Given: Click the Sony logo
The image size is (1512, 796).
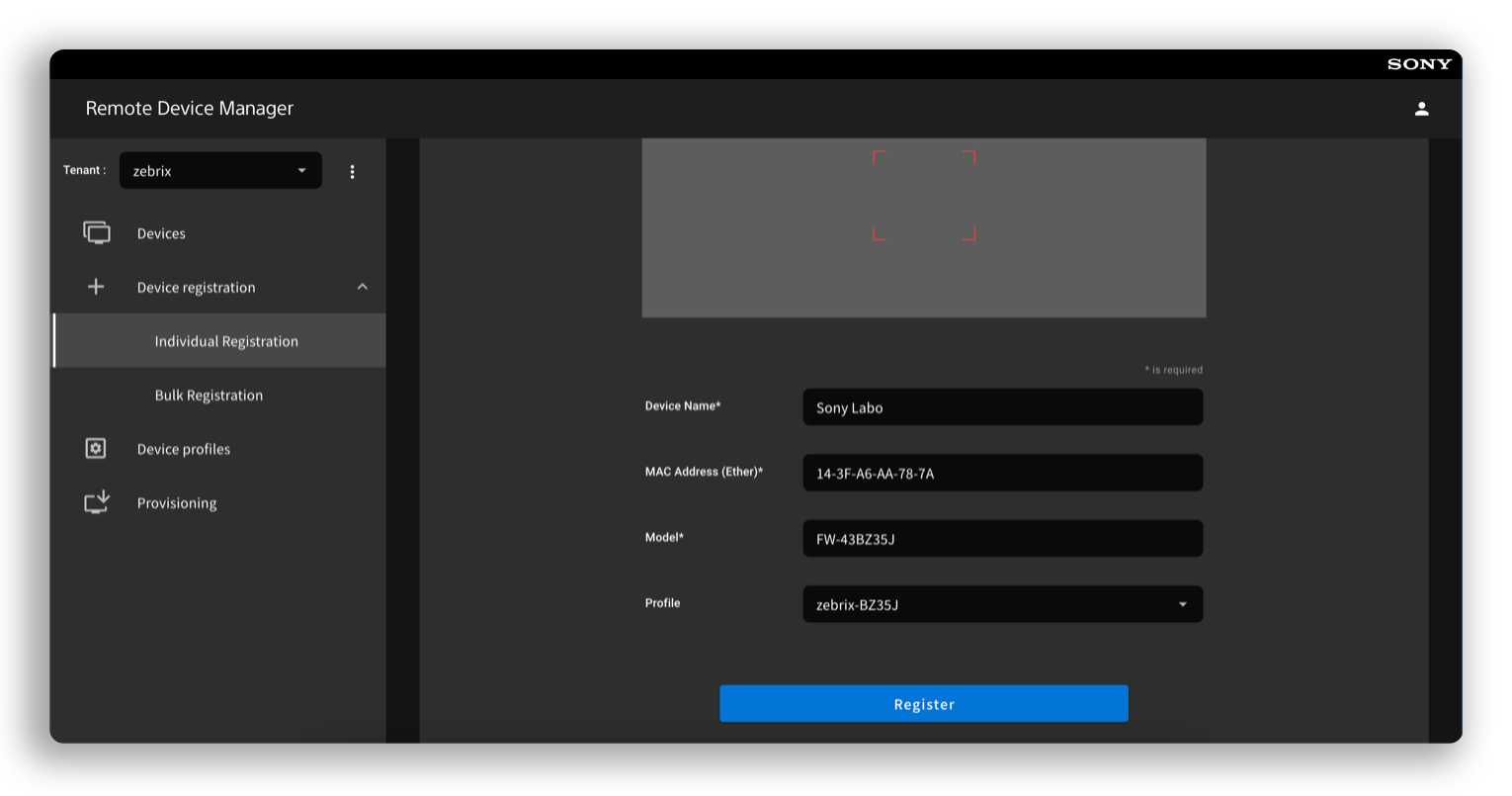Looking at the screenshot, I should 1419,64.
